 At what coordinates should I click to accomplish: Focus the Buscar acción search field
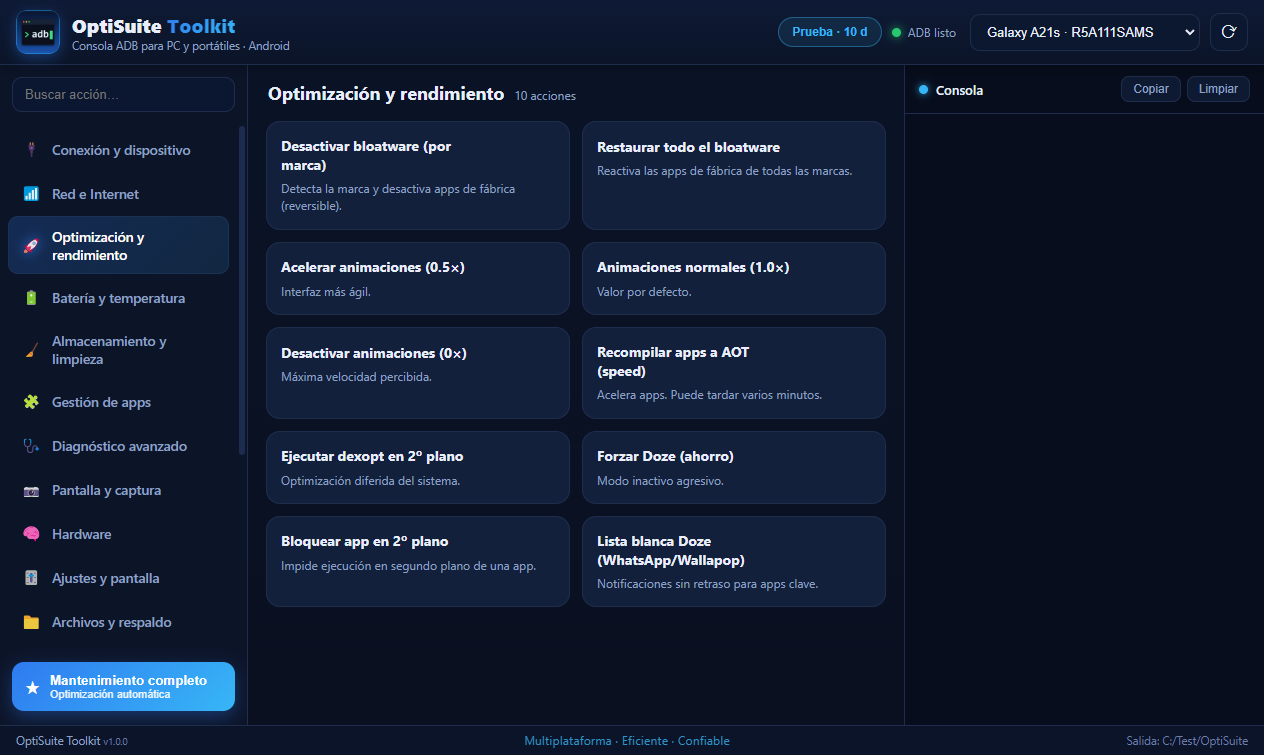point(123,95)
